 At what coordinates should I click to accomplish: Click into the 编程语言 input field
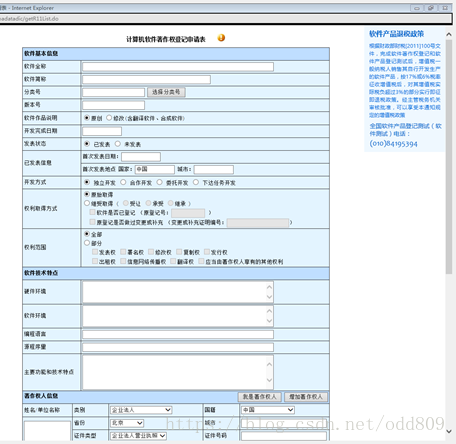pyautogui.click(x=178, y=334)
